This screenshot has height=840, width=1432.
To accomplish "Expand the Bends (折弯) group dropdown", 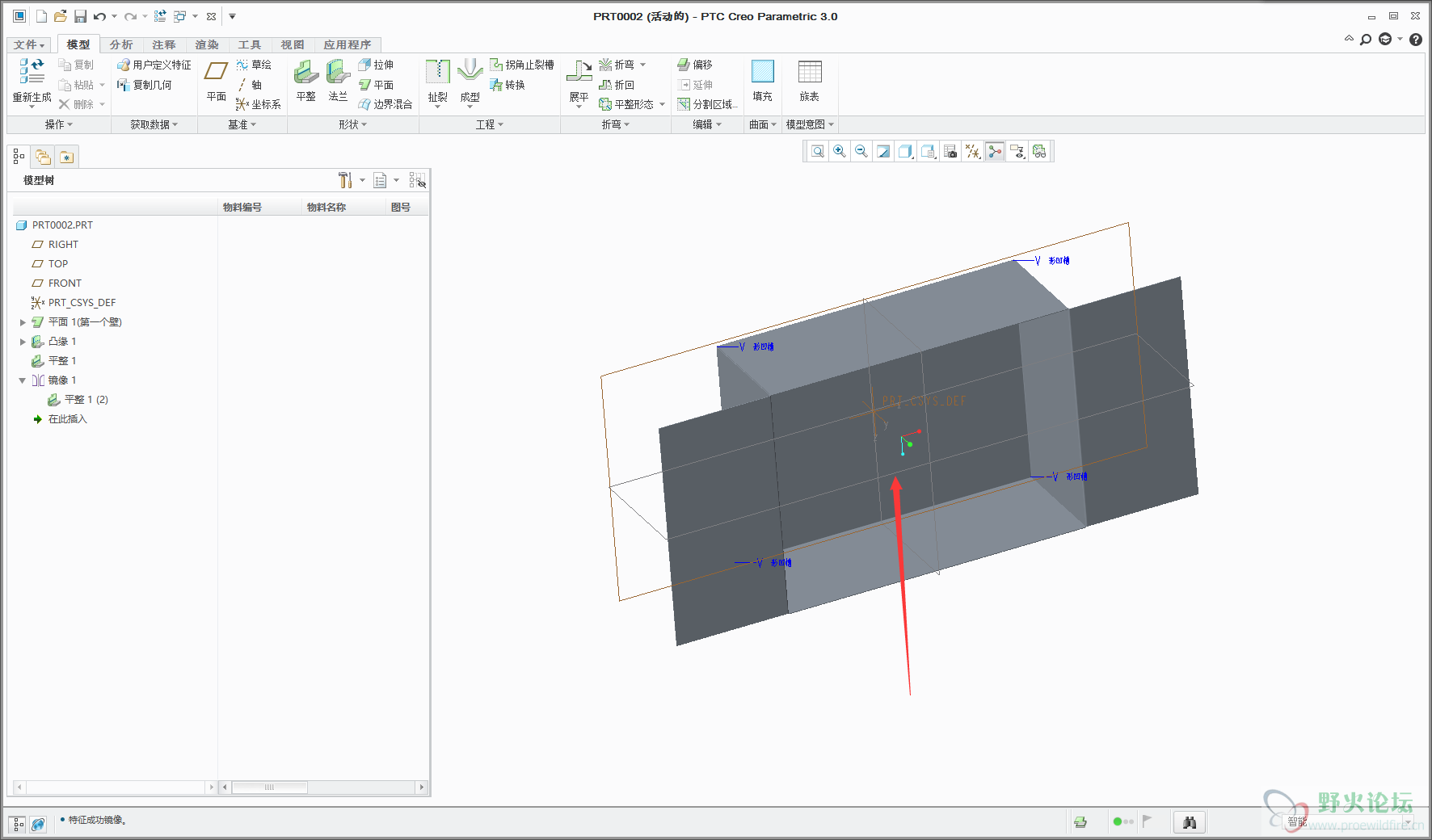I will (616, 124).
